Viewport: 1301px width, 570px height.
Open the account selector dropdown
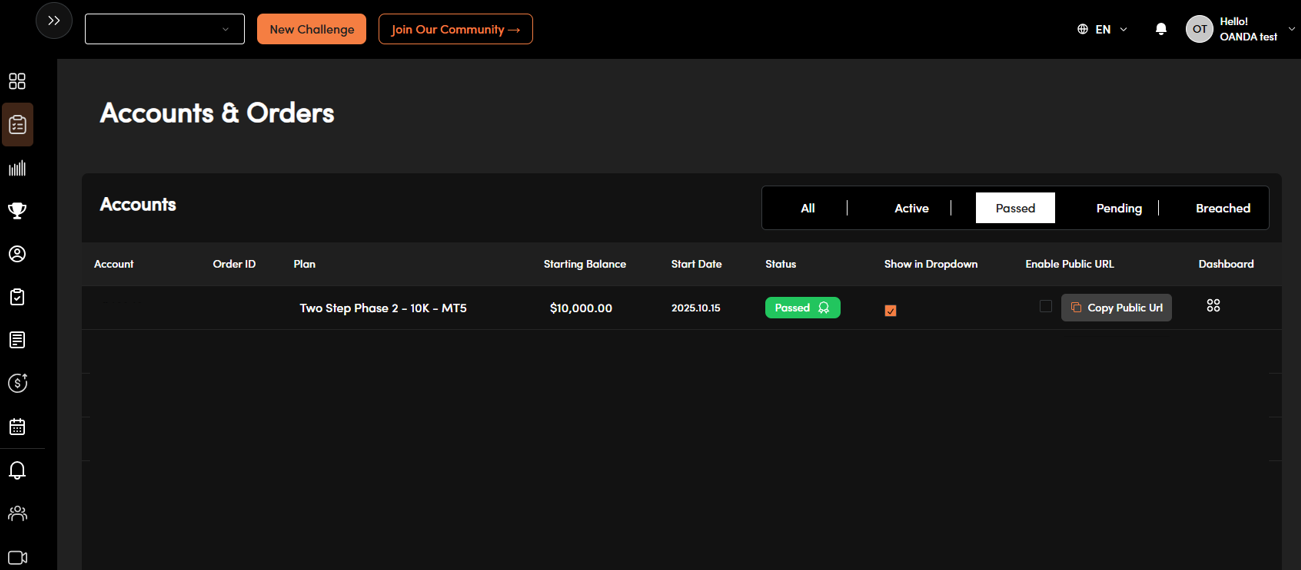point(165,29)
